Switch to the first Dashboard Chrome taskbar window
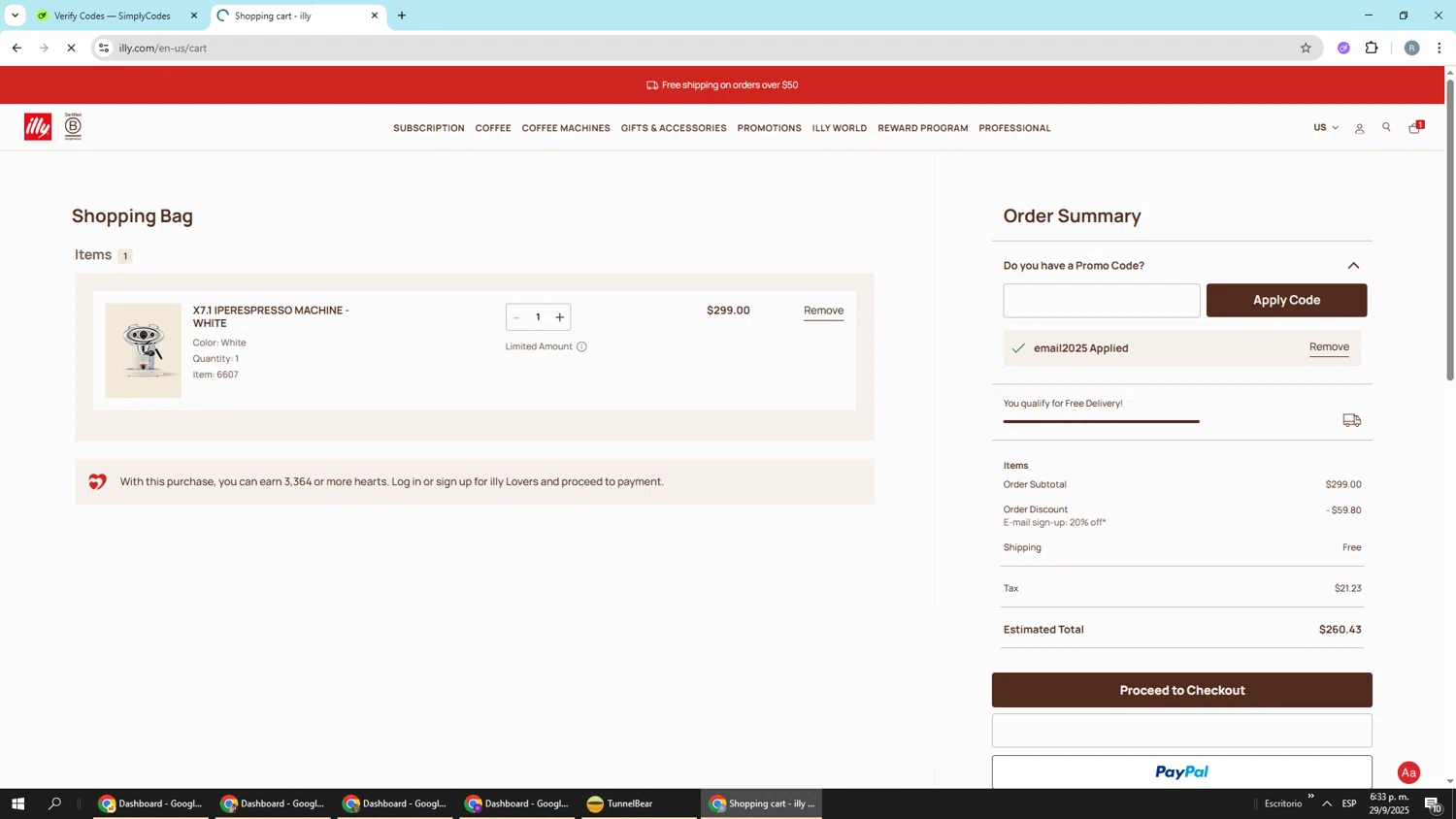The width and height of the screenshot is (1456, 819). point(150,803)
